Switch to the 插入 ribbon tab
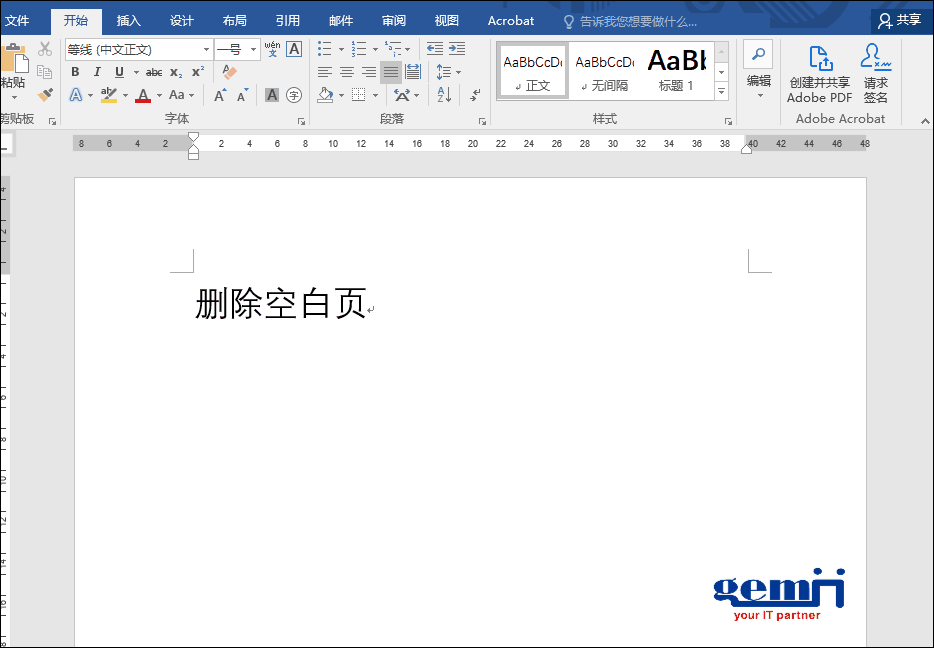This screenshot has height=648, width=934. click(129, 20)
